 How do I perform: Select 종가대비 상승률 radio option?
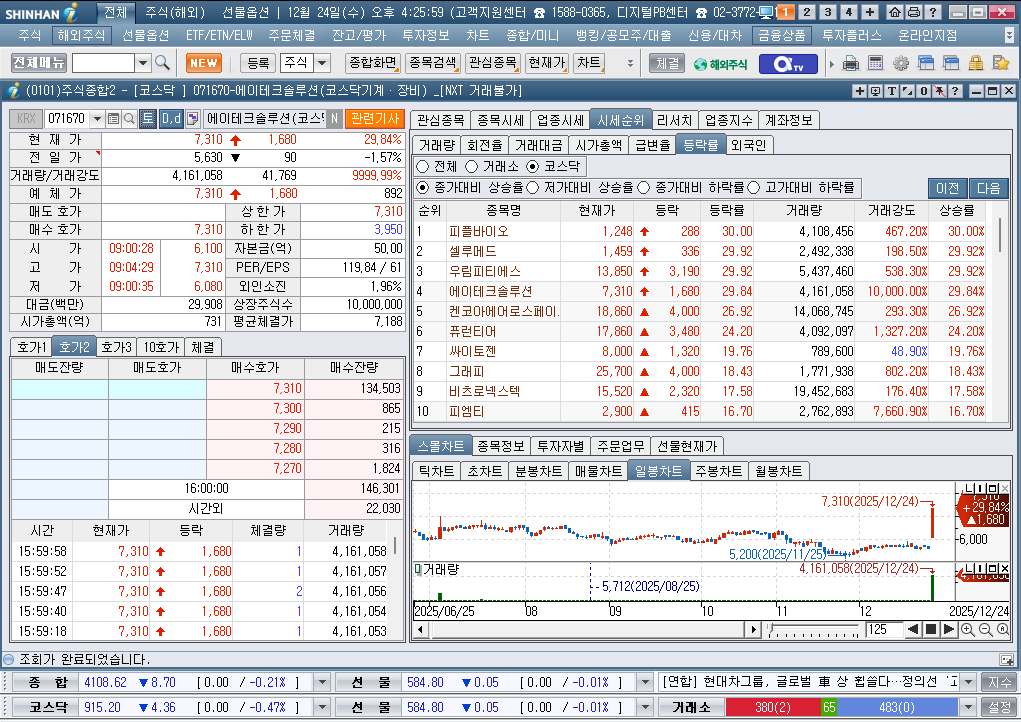point(423,187)
